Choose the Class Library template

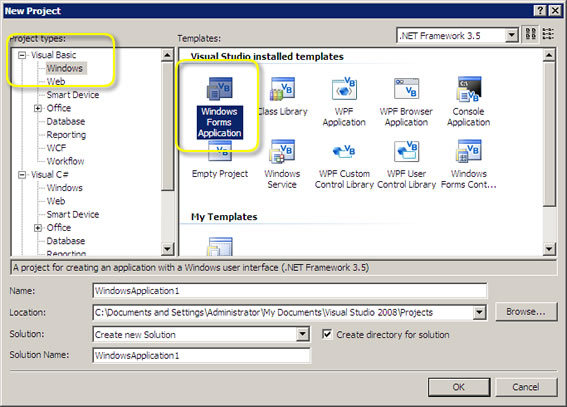[x=282, y=96]
